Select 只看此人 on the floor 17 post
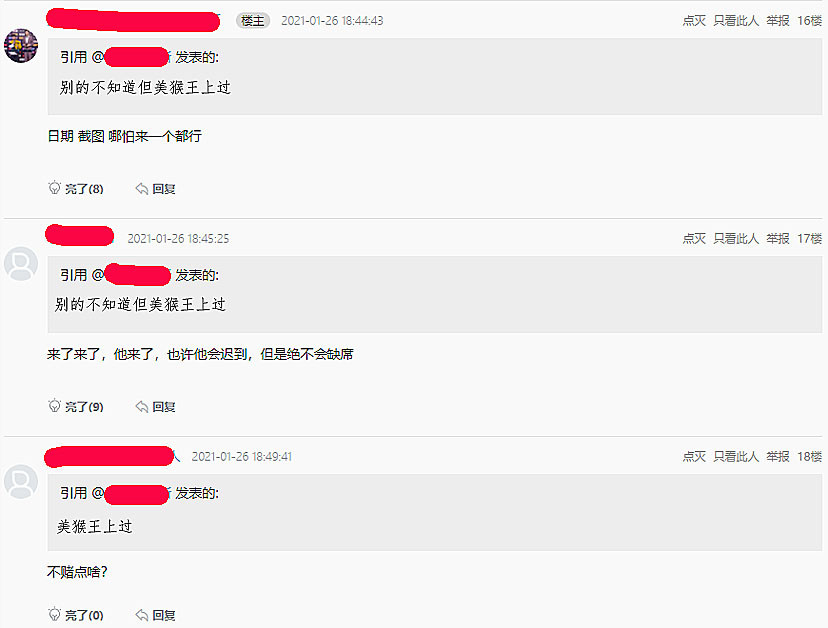828x628 pixels. click(x=736, y=239)
